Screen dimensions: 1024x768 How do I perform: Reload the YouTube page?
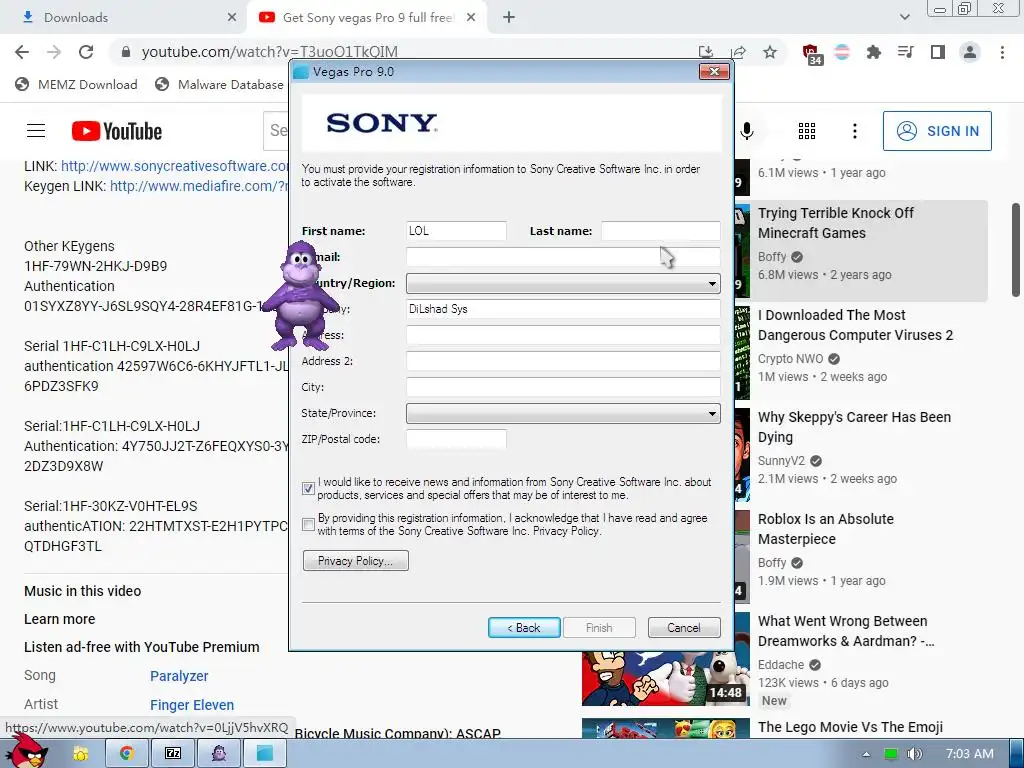click(86, 52)
